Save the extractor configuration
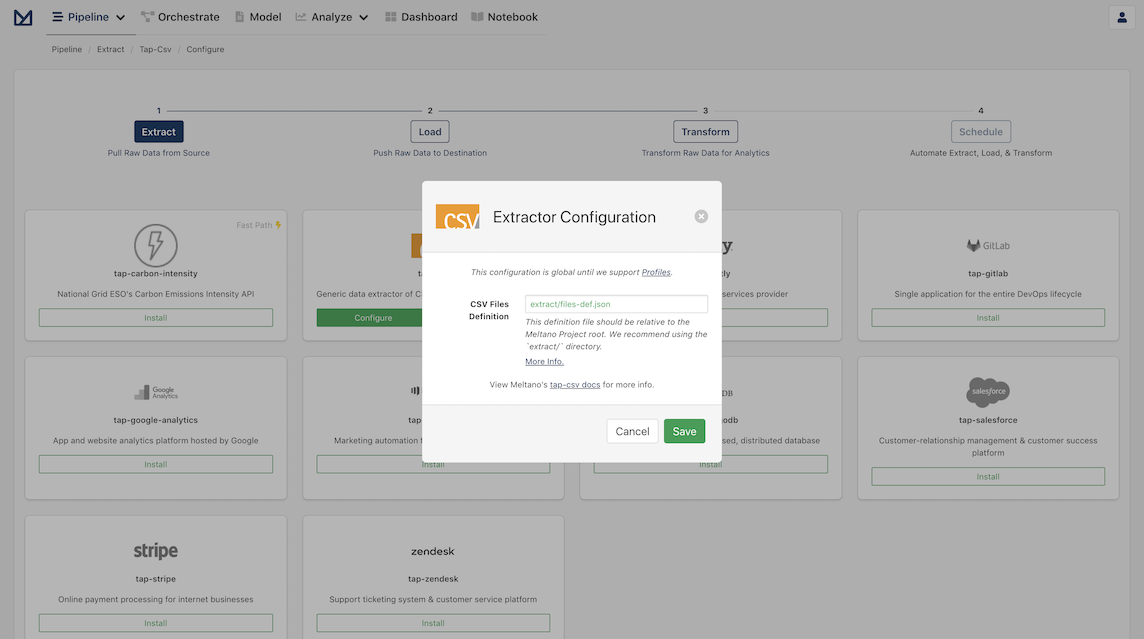 point(684,431)
